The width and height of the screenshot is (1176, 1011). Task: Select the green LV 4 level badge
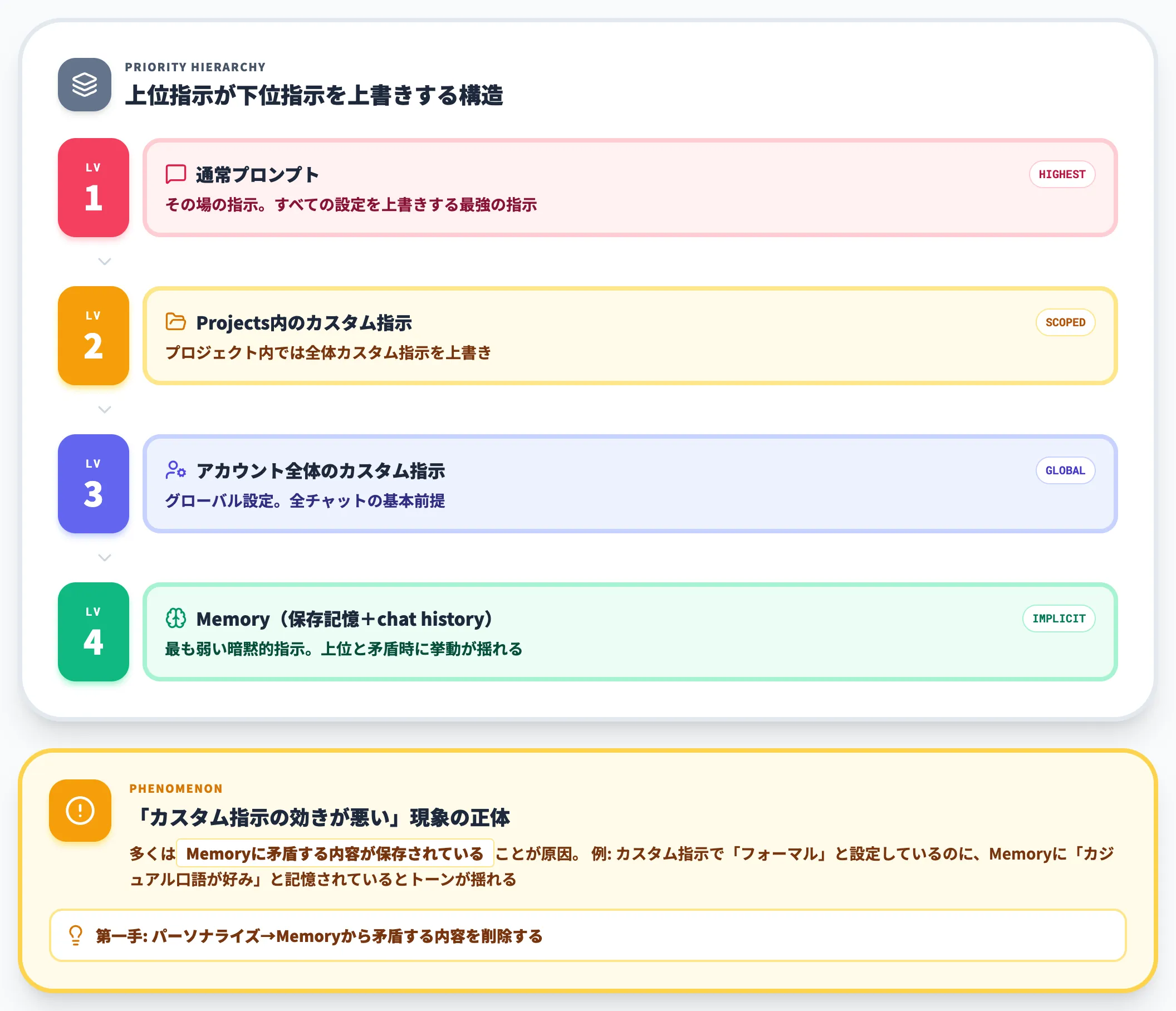point(94,631)
